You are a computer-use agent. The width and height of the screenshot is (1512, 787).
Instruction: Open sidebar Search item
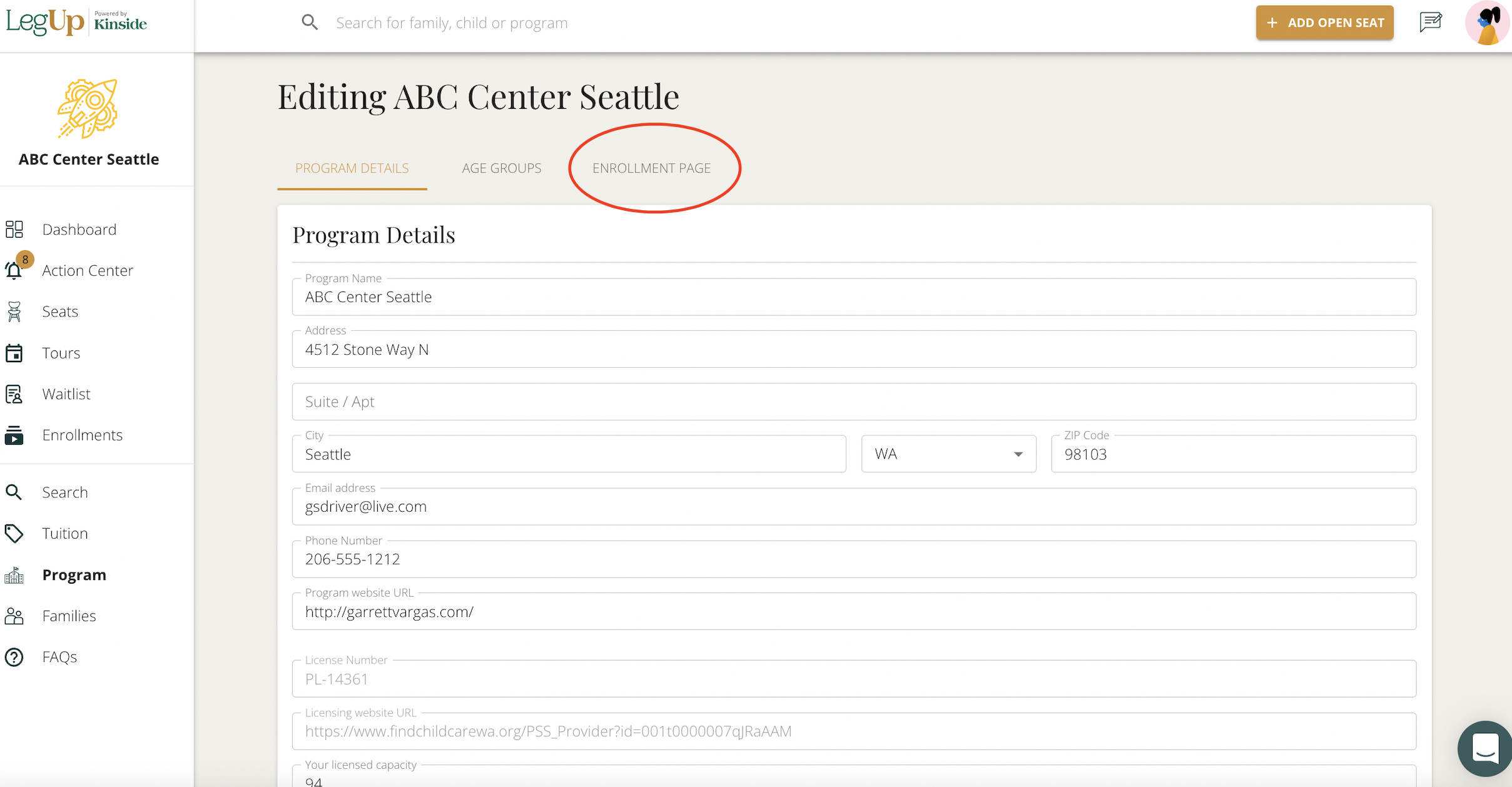(65, 492)
